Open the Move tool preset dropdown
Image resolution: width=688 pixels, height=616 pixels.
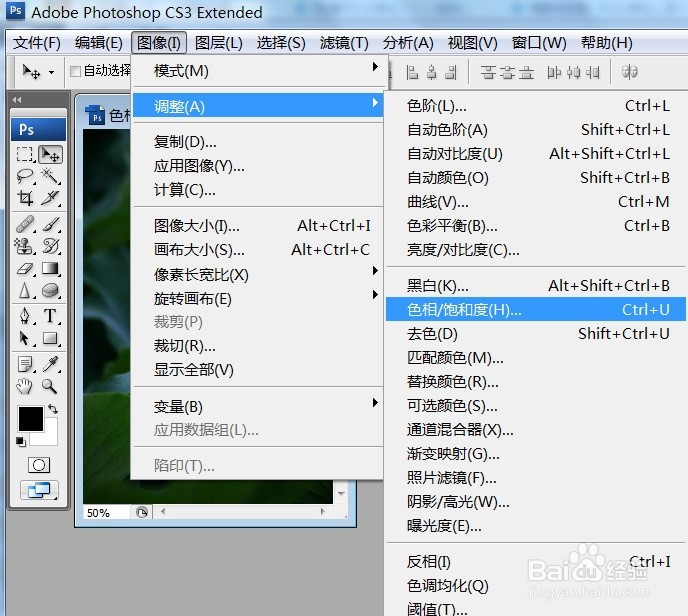coord(51,72)
